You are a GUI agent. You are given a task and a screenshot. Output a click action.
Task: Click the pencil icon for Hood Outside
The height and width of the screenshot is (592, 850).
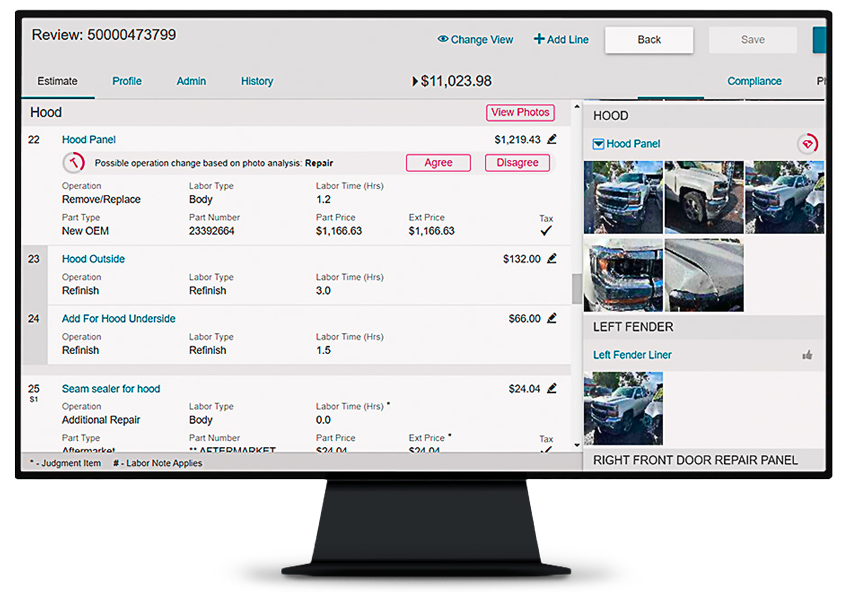pyautogui.click(x=552, y=258)
